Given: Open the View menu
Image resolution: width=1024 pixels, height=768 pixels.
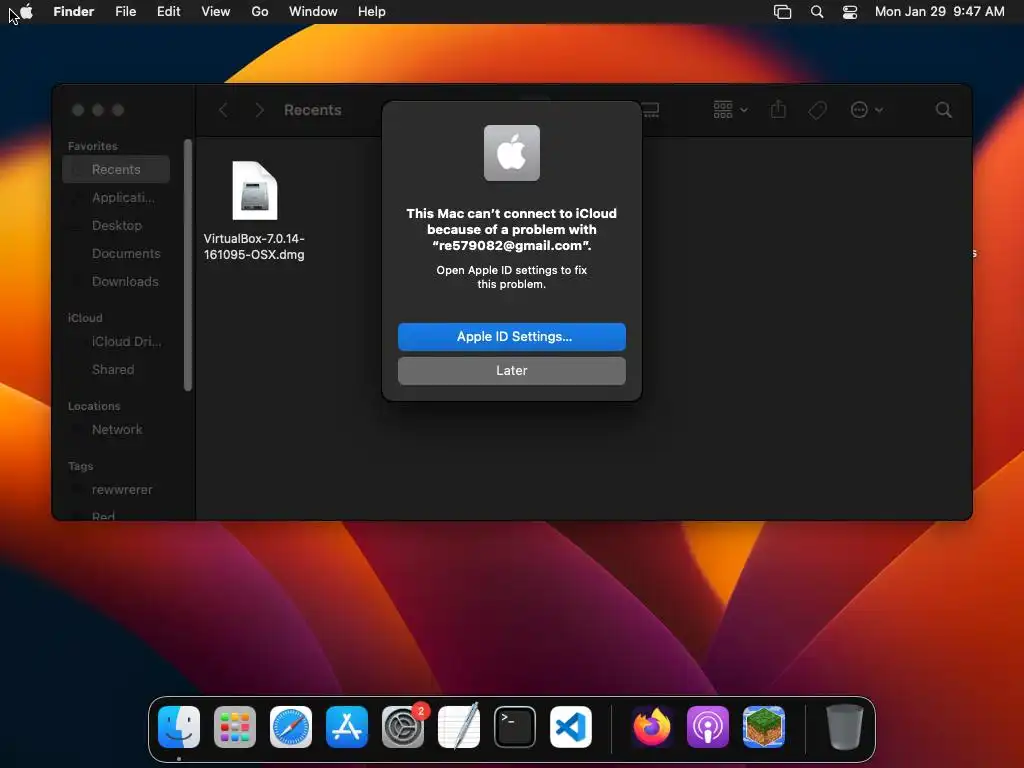Looking at the screenshot, I should click(216, 12).
